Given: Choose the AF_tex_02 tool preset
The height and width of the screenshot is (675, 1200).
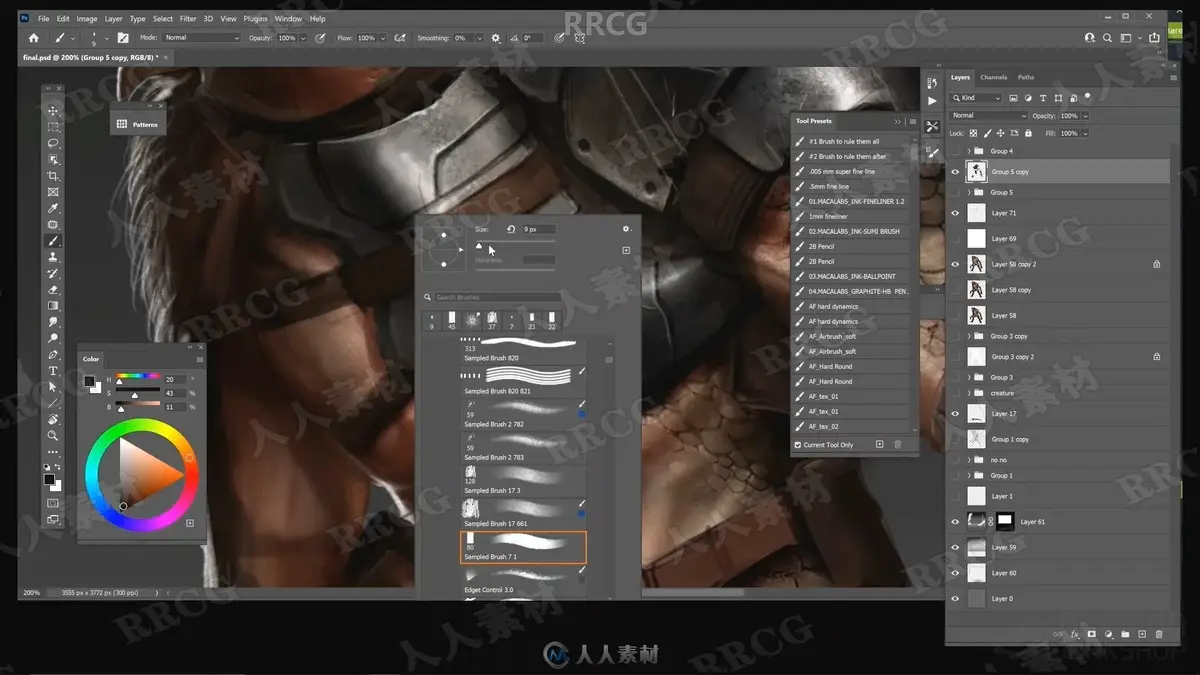Looking at the screenshot, I should [852, 426].
